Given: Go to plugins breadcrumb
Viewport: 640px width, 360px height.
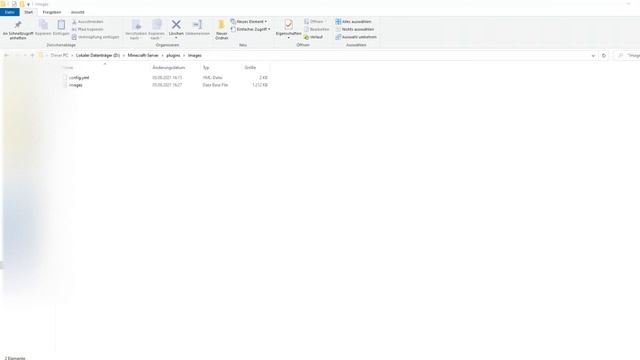Looking at the screenshot, I should point(173,56).
